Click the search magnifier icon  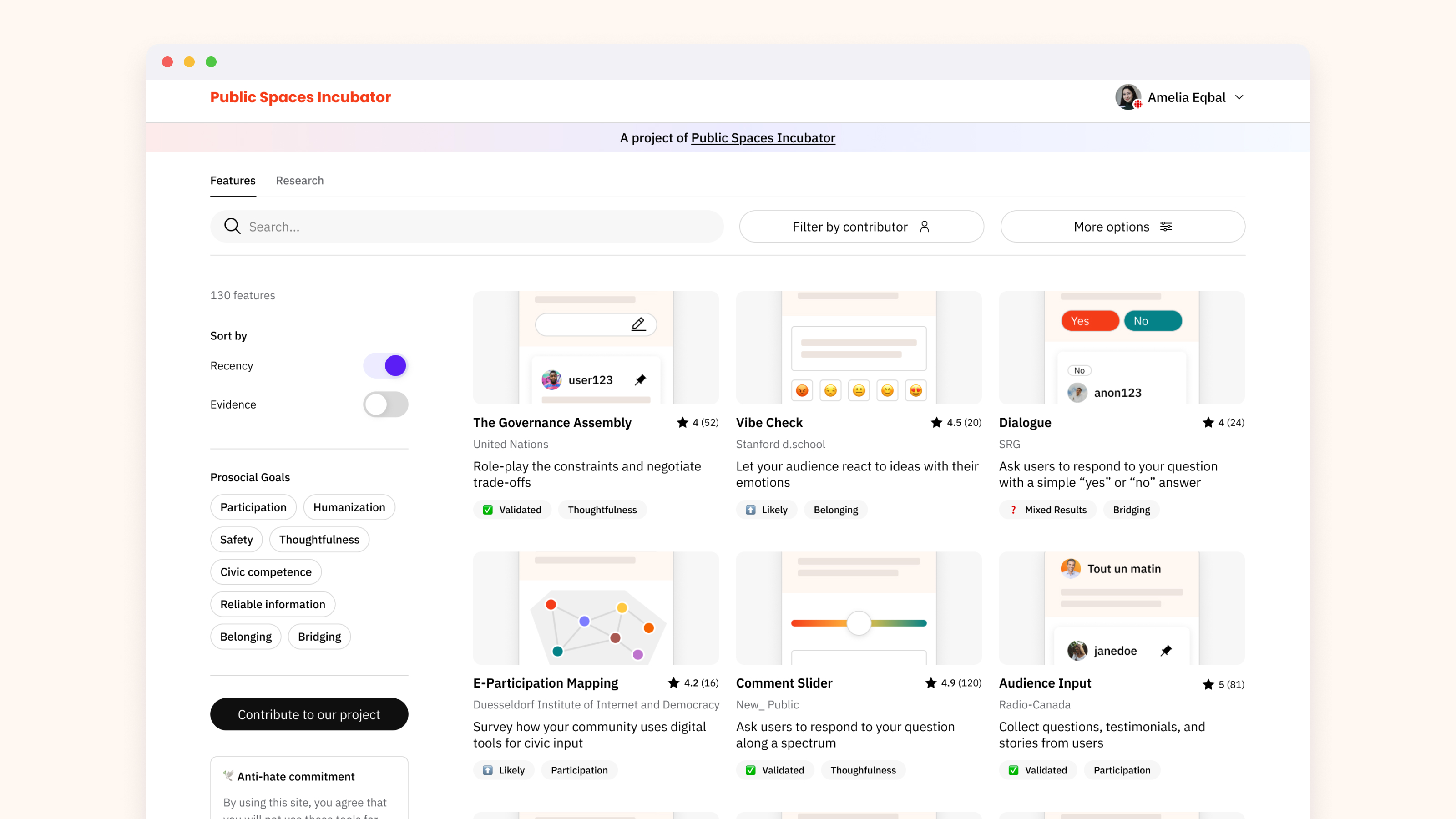click(x=233, y=226)
